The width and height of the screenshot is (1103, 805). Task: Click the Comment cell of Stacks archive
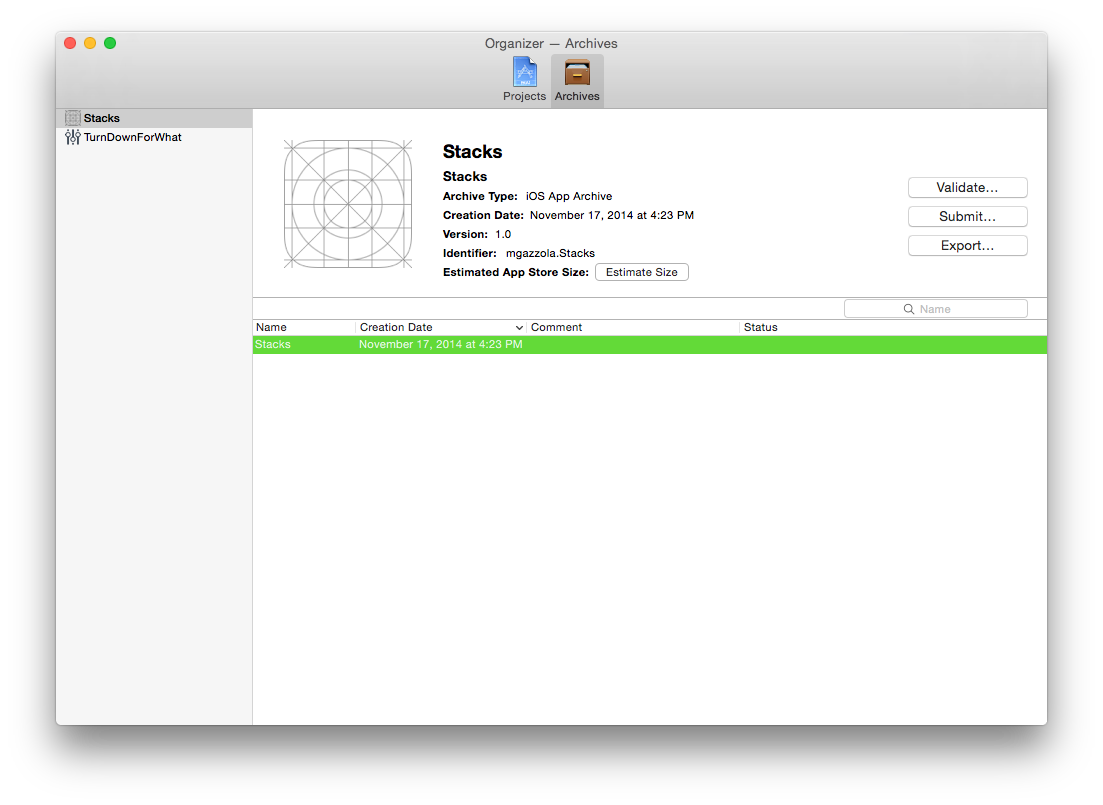pyautogui.click(x=632, y=344)
